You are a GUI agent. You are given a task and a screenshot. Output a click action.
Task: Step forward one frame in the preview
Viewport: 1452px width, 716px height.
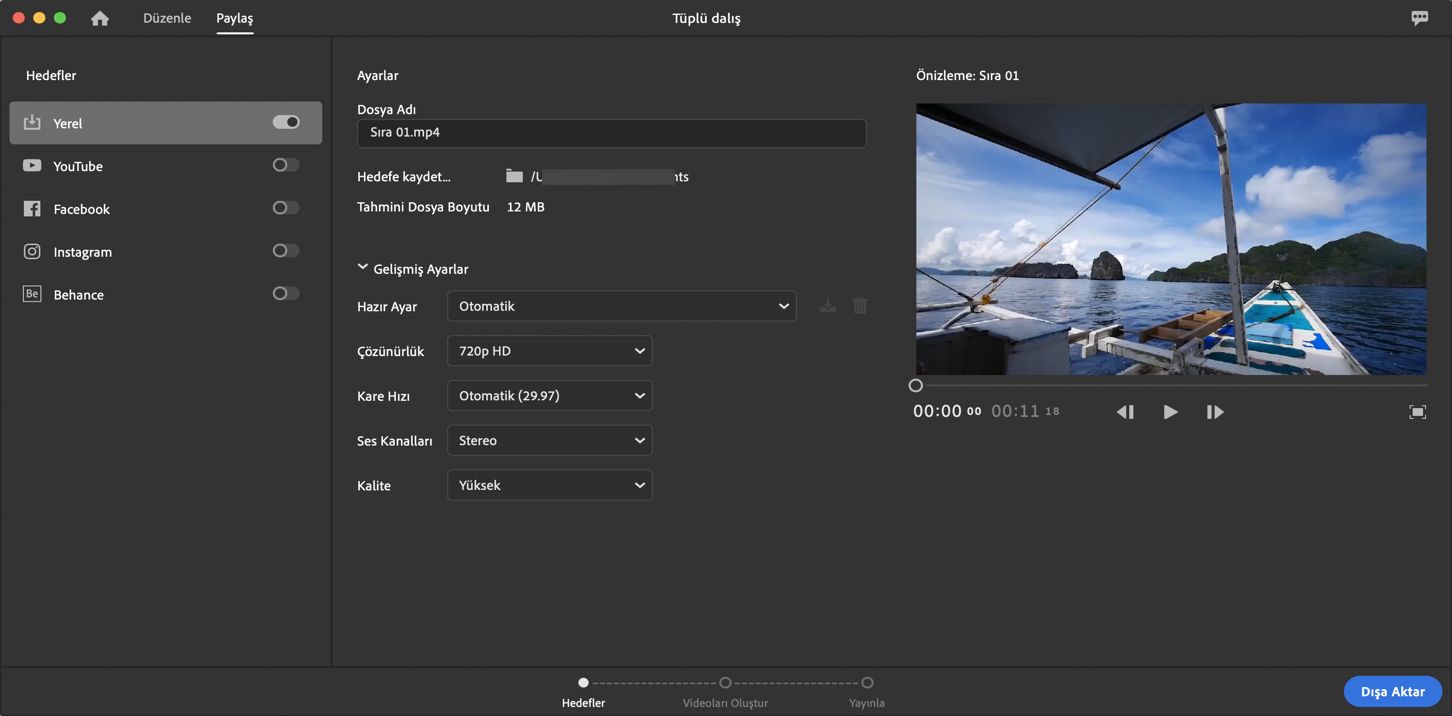(x=1215, y=412)
